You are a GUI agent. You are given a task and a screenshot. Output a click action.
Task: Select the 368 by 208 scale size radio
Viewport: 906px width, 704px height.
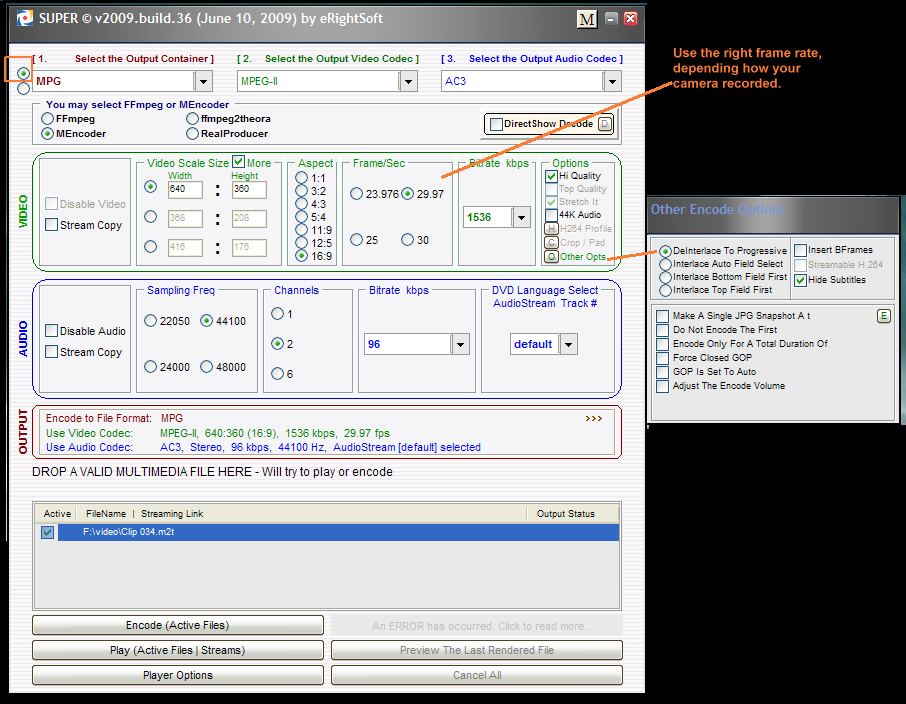[151, 217]
